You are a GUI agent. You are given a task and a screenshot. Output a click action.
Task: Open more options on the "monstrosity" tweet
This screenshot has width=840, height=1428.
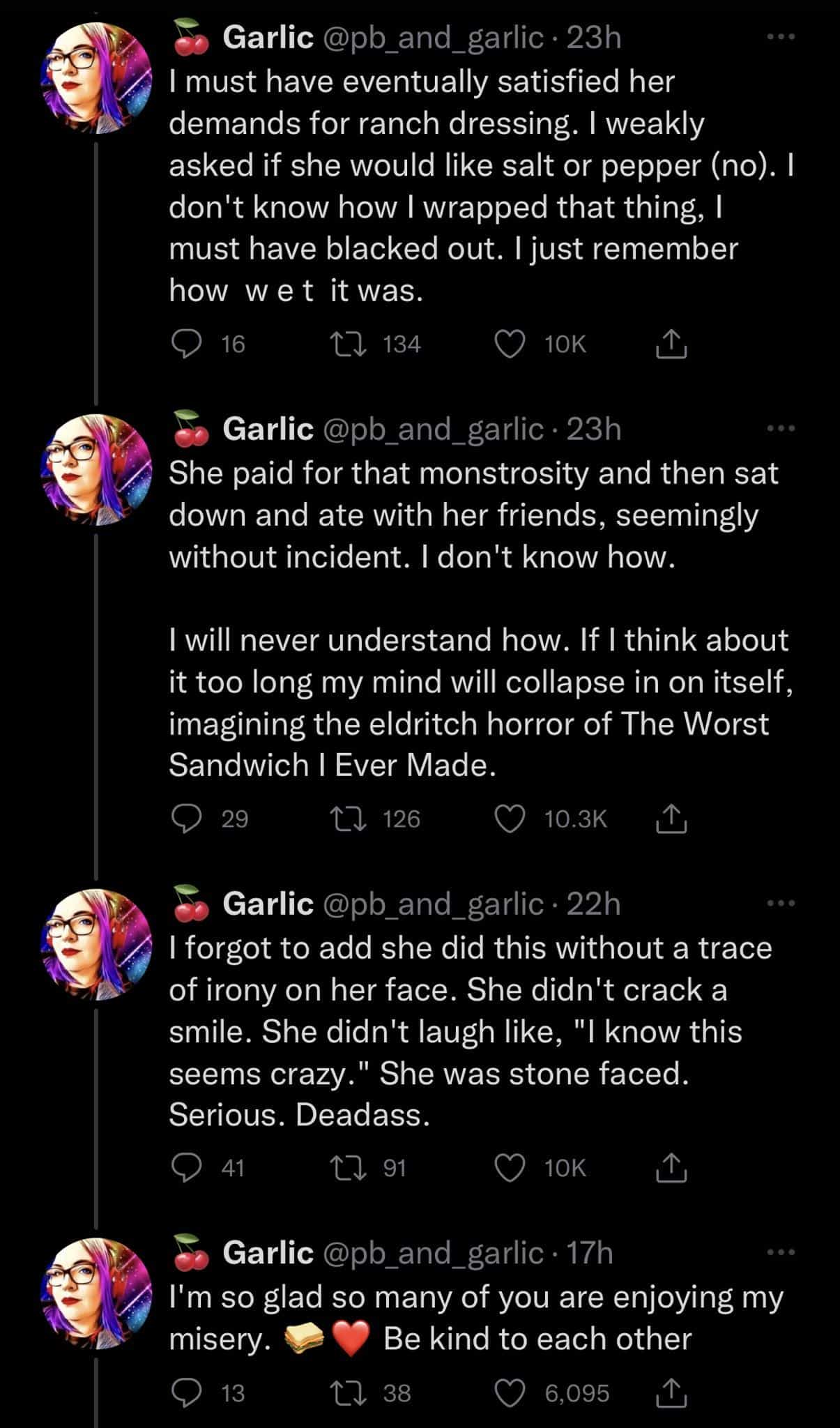pyautogui.click(x=780, y=428)
